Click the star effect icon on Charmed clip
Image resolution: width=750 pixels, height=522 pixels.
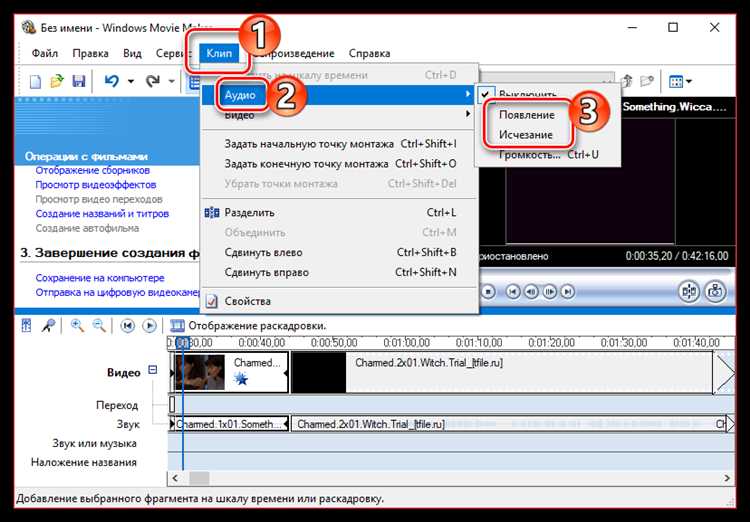[x=241, y=378]
